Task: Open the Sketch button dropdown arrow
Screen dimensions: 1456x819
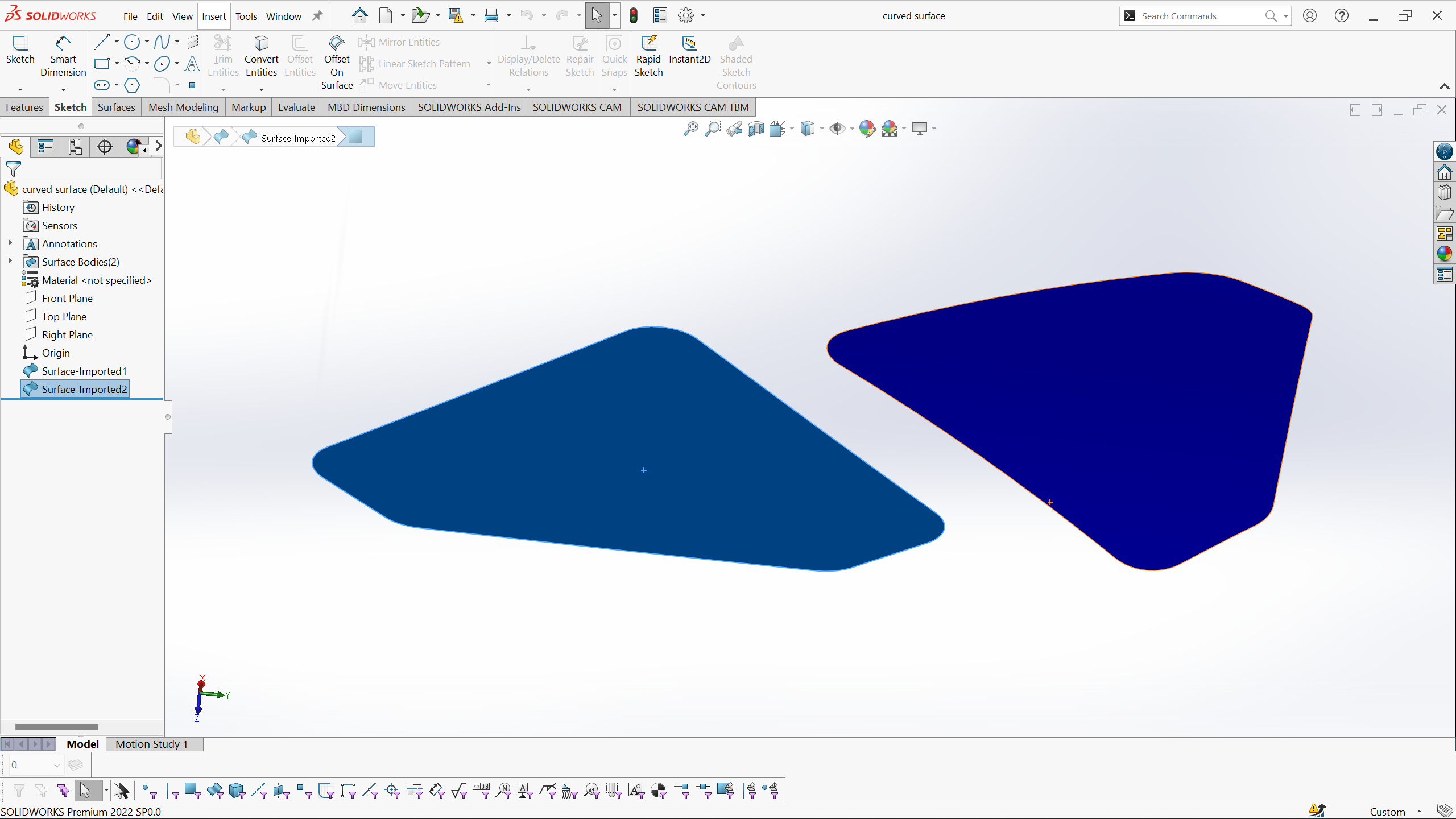Action: [20, 89]
